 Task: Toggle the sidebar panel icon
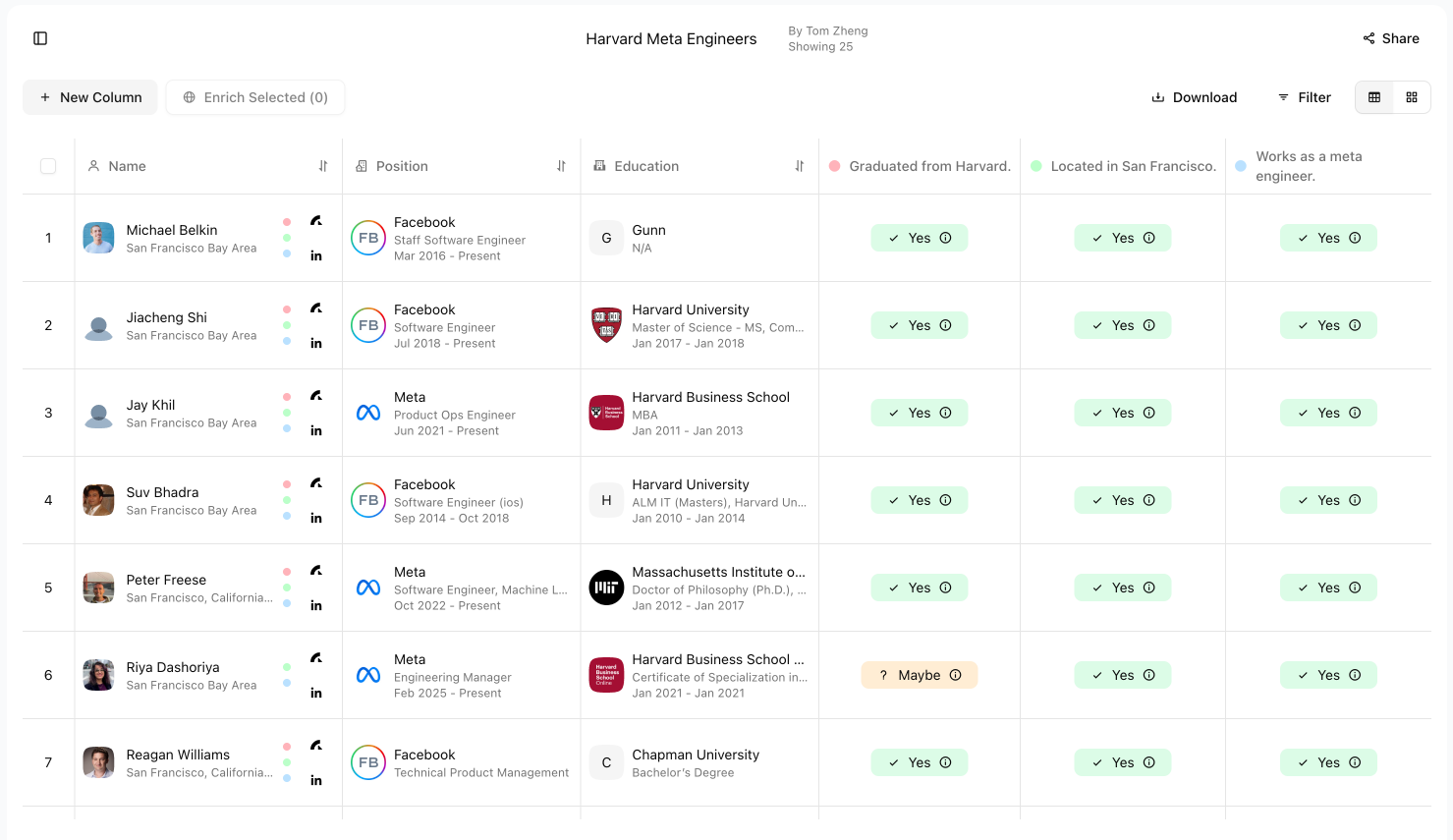[40, 38]
